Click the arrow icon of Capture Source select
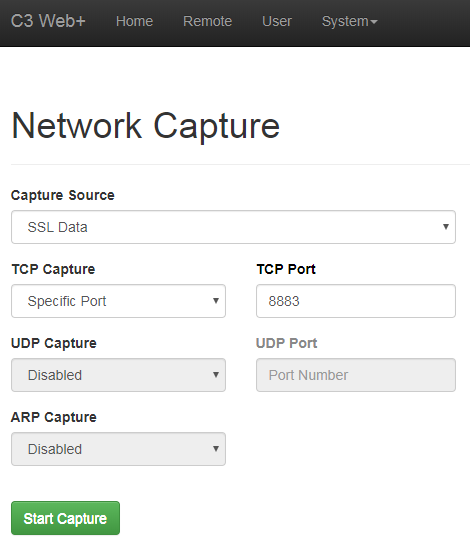 coord(446,227)
